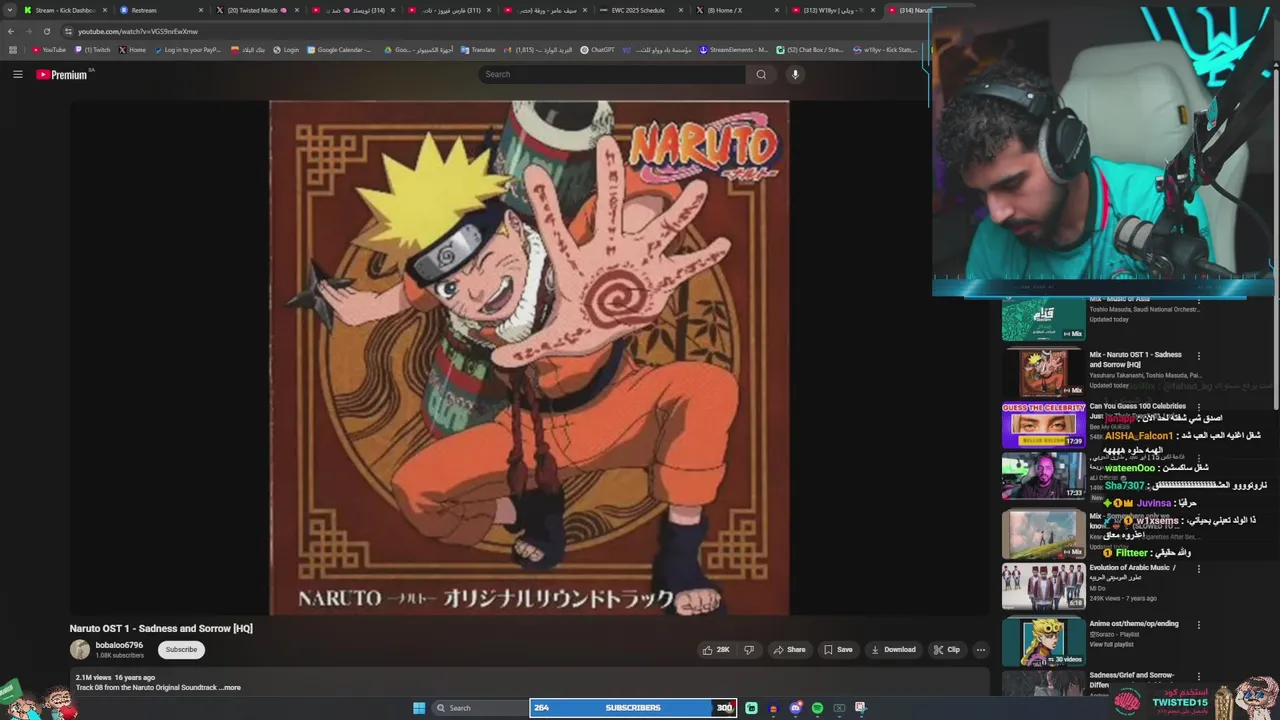Open bobaloo6796 channel name link
The image size is (1280, 720).
pos(119,645)
